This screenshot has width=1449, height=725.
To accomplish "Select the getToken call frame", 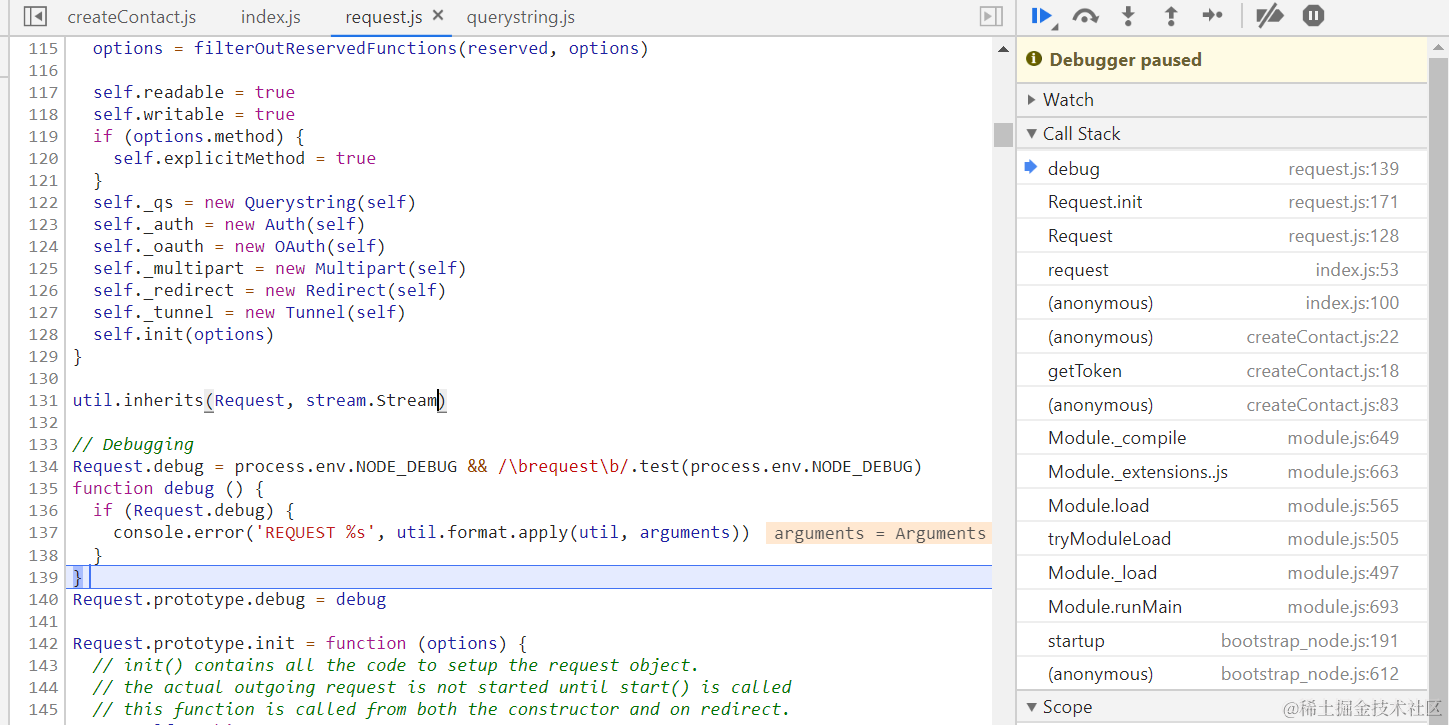I will 1222,371.
